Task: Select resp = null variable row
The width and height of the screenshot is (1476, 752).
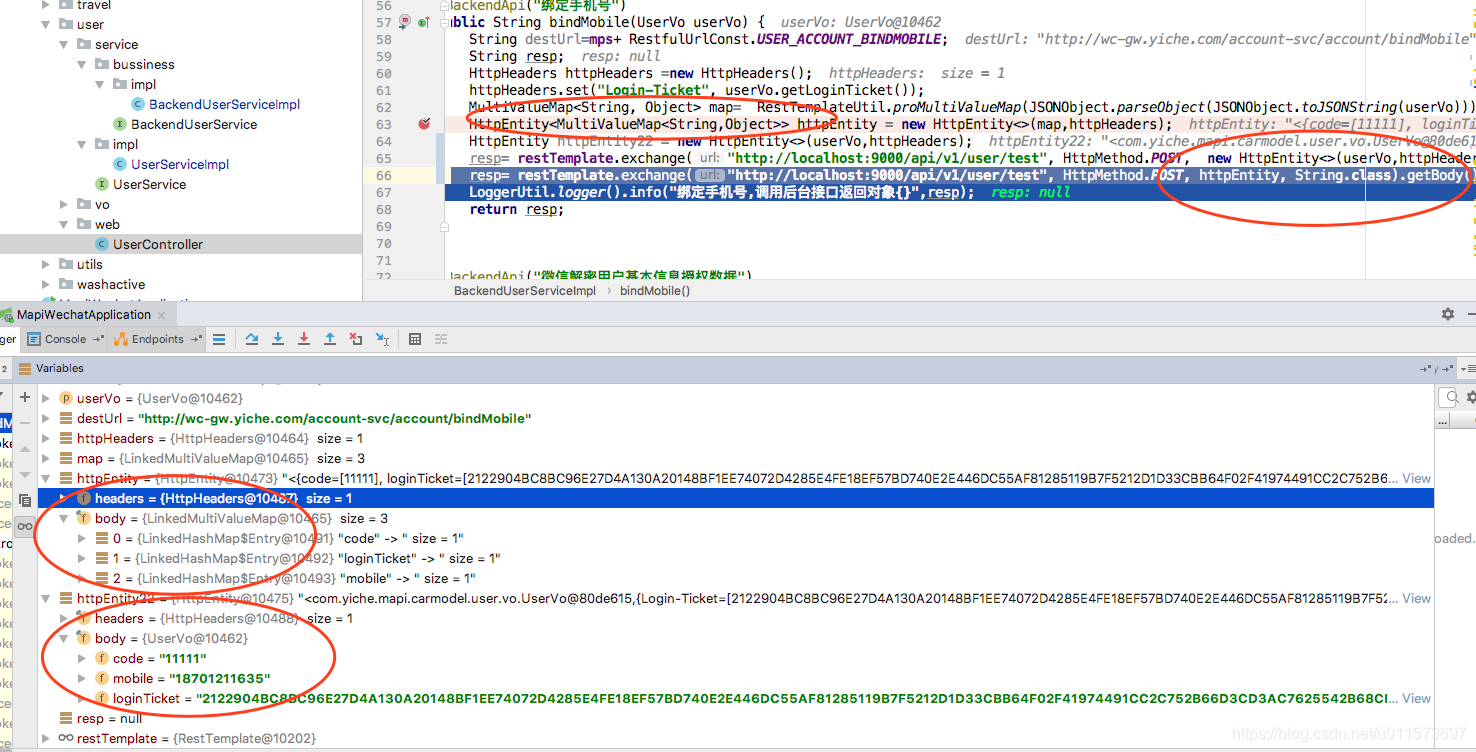Action: (x=736, y=718)
